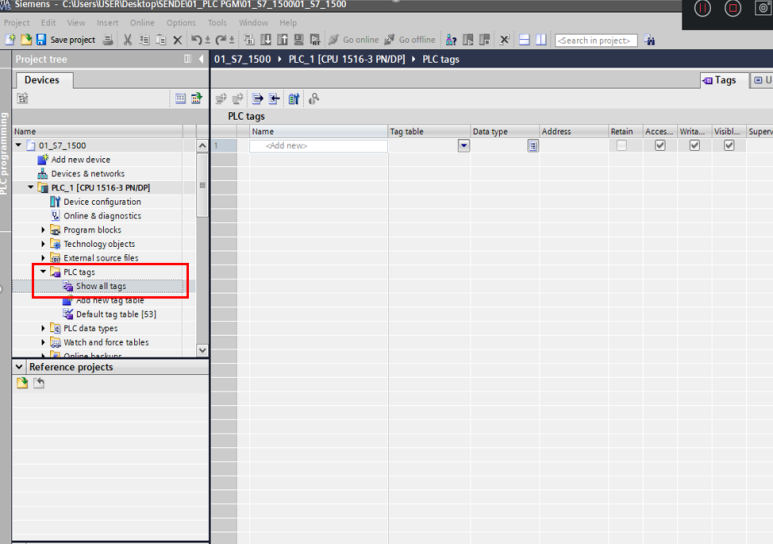Screen dimensions: 773x544
Task: Split editor space horizontally icon
Action: (525, 39)
